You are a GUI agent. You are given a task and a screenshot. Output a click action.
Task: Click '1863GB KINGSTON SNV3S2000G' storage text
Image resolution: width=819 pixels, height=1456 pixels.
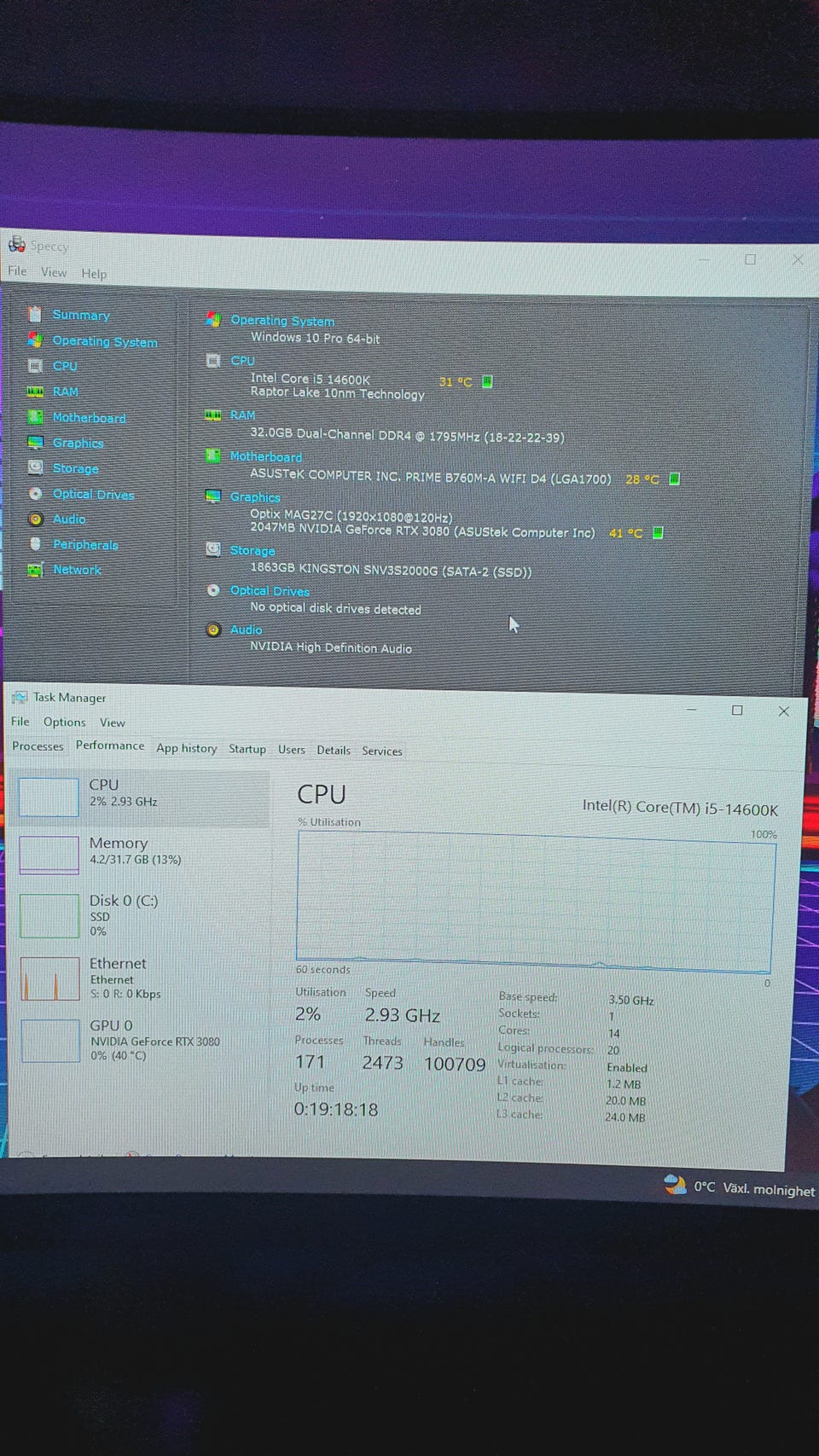[x=343, y=569]
